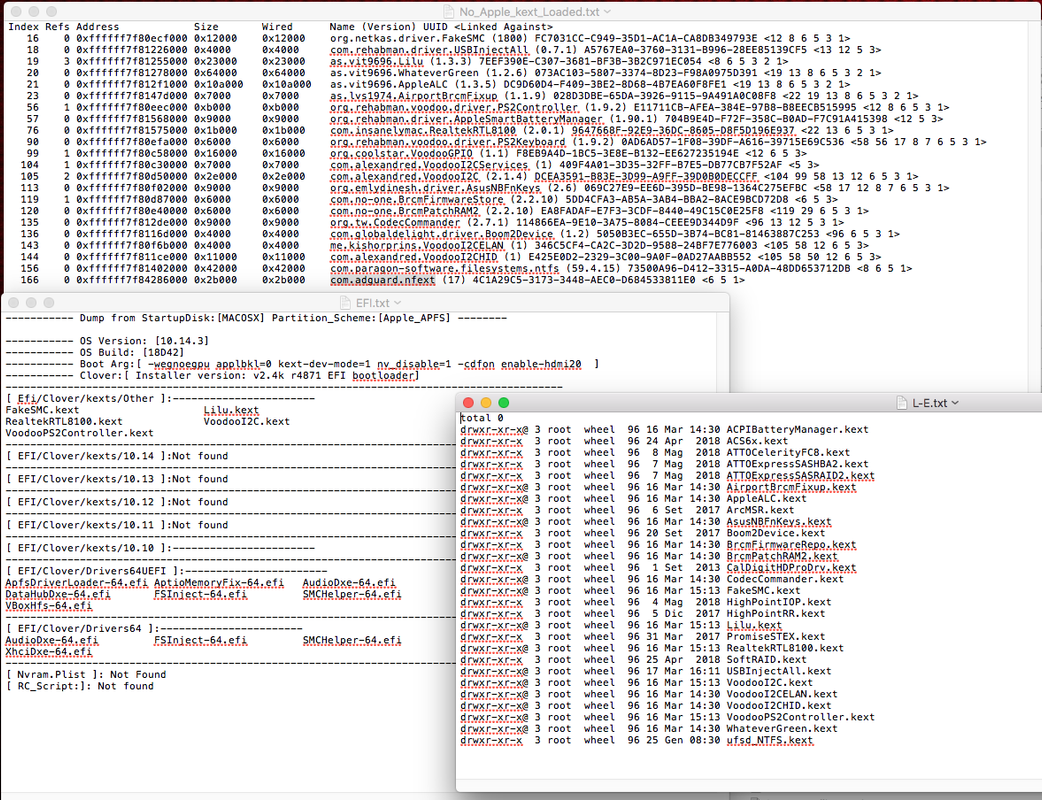Click 'com.no-one.BrcmFirmwareStore' entry
This screenshot has height=800, width=1042.
pyautogui.click(x=417, y=199)
